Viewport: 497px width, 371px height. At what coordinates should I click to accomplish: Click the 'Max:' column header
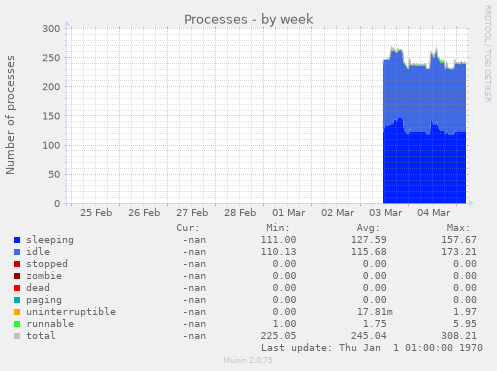[x=458, y=228]
